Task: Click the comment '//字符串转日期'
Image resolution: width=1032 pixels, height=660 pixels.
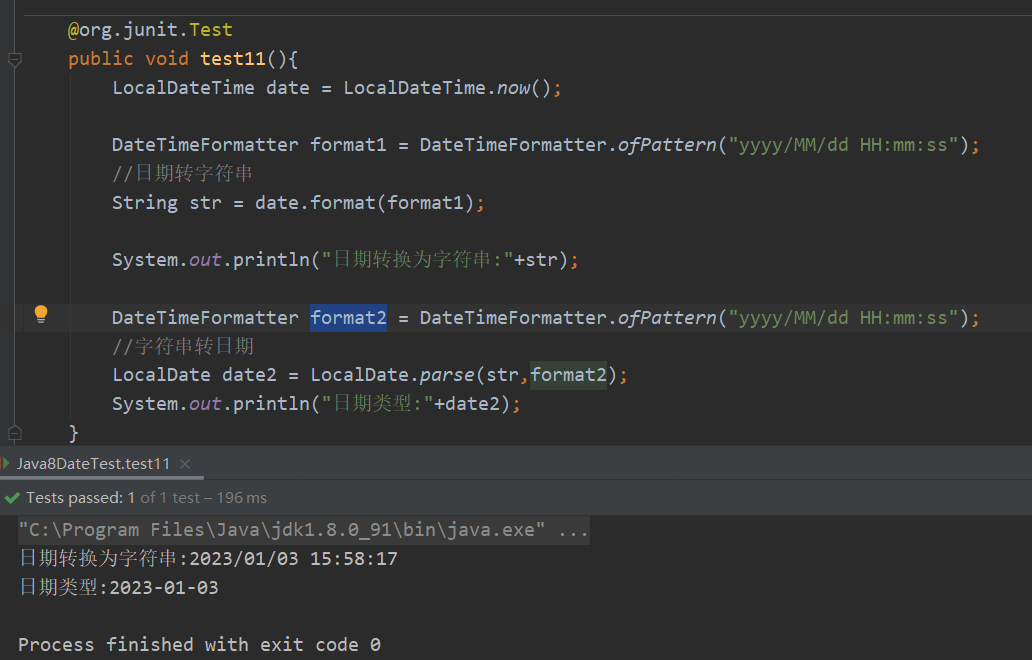Action: pyautogui.click(x=182, y=346)
